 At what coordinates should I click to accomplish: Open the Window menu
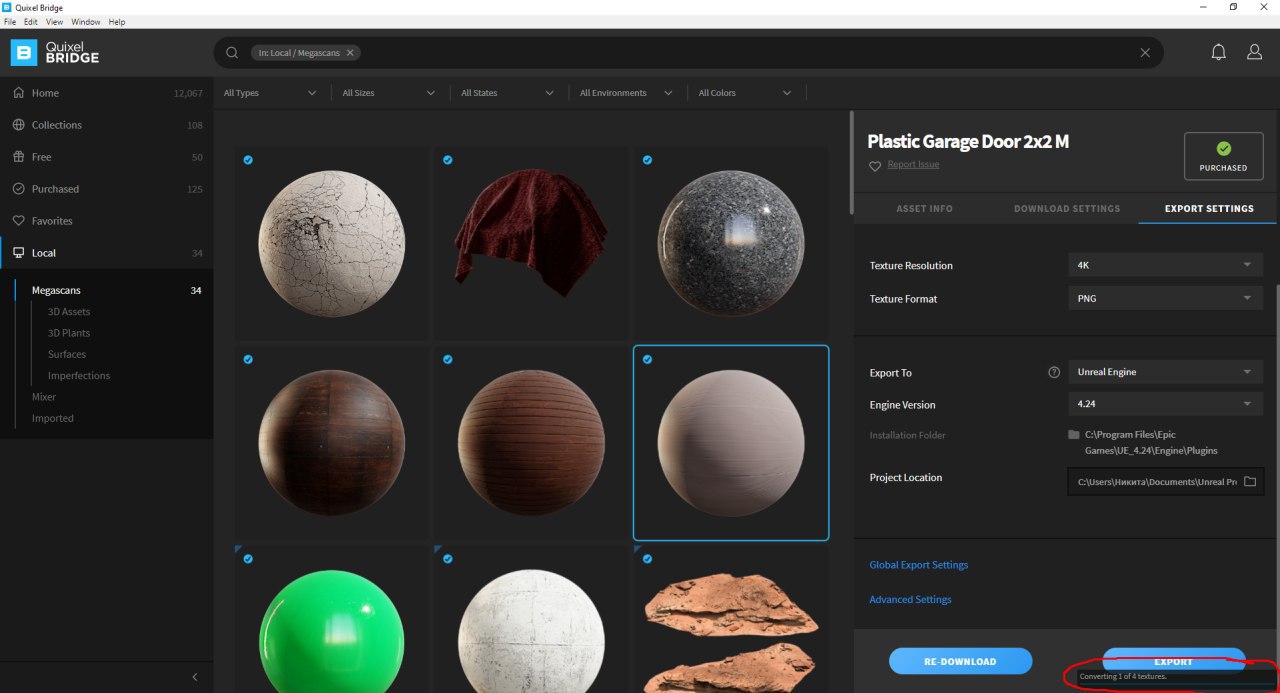85,22
